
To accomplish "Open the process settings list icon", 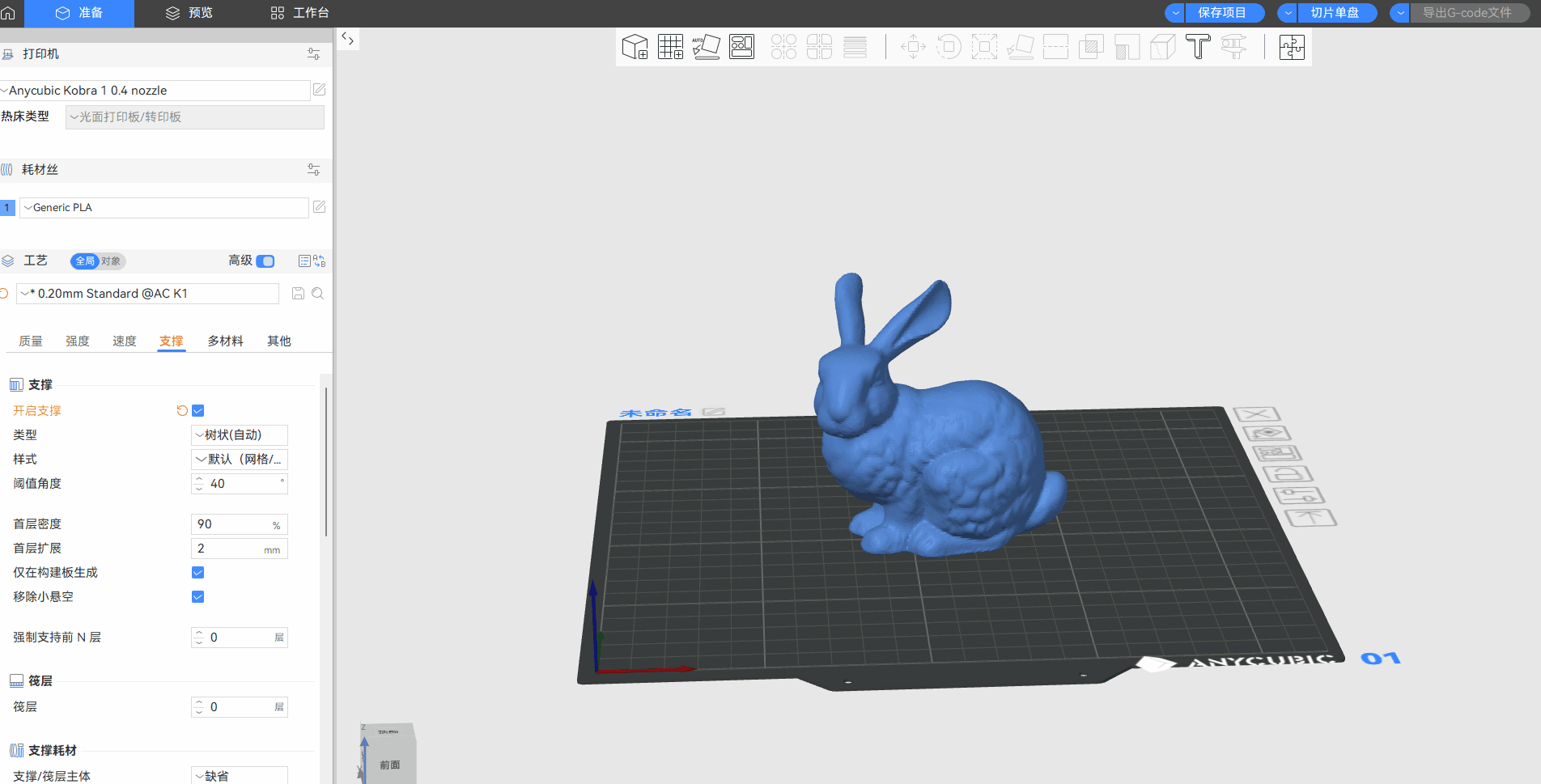I will (304, 261).
